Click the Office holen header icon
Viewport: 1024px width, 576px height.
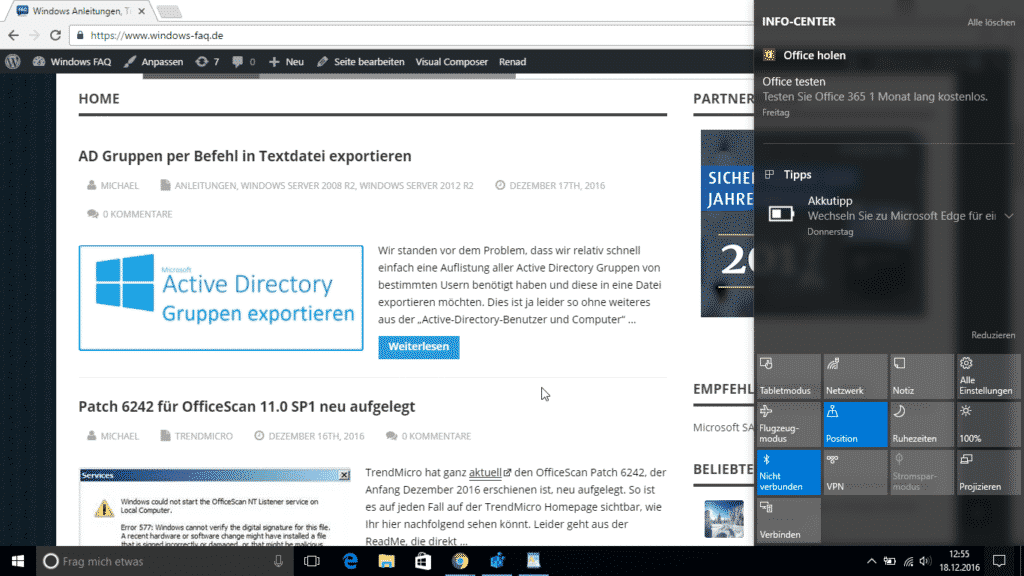pyautogui.click(x=769, y=56)
